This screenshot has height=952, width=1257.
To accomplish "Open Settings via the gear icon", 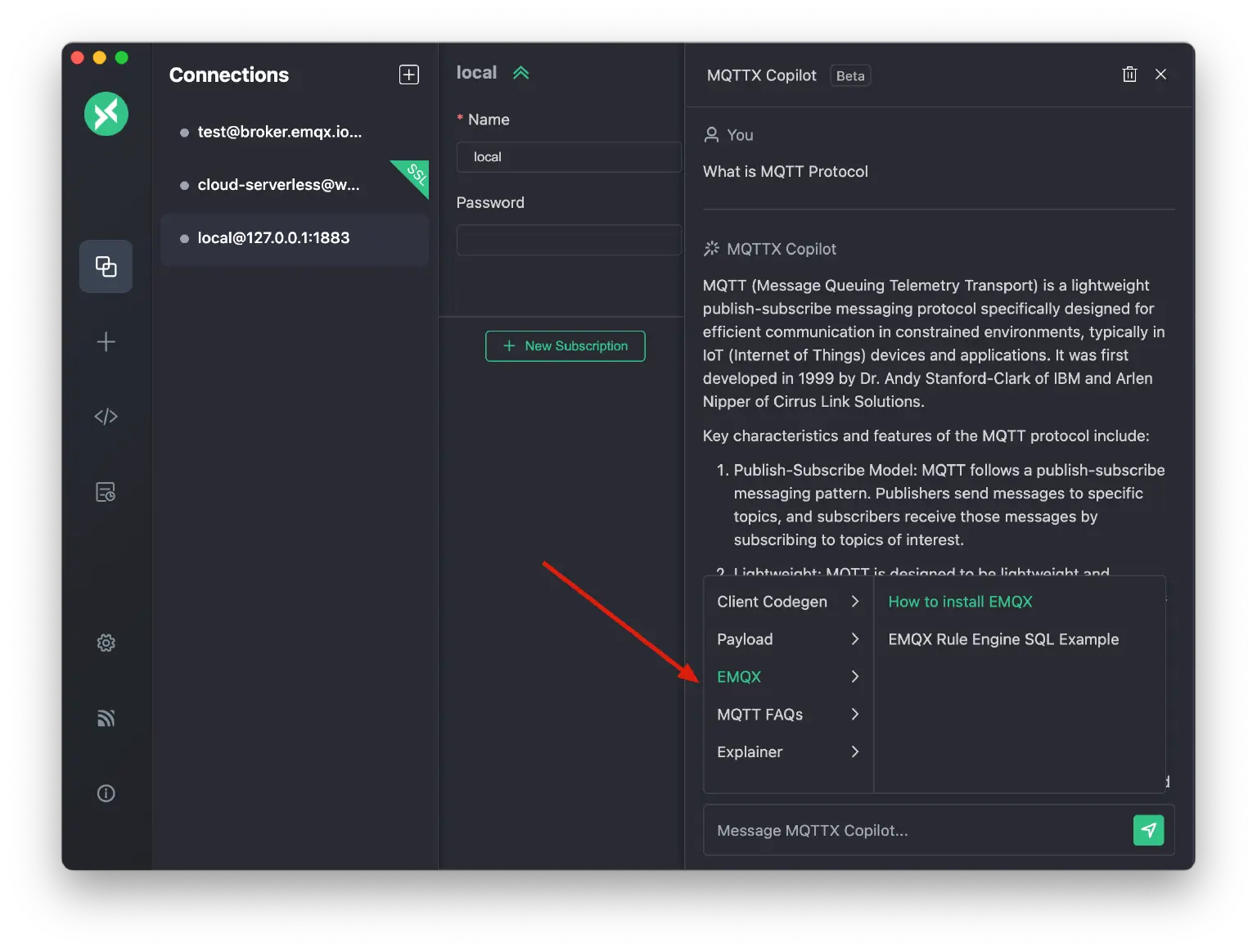I will click(x=106, y=643).
